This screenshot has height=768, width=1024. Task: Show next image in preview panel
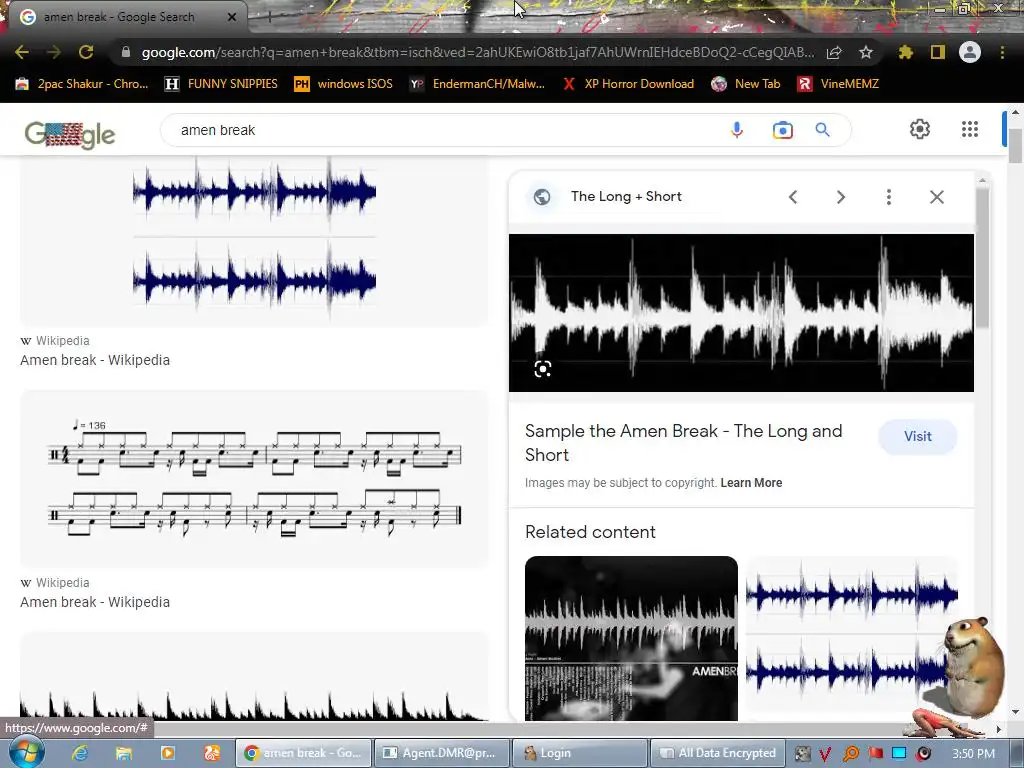[841, 197]
